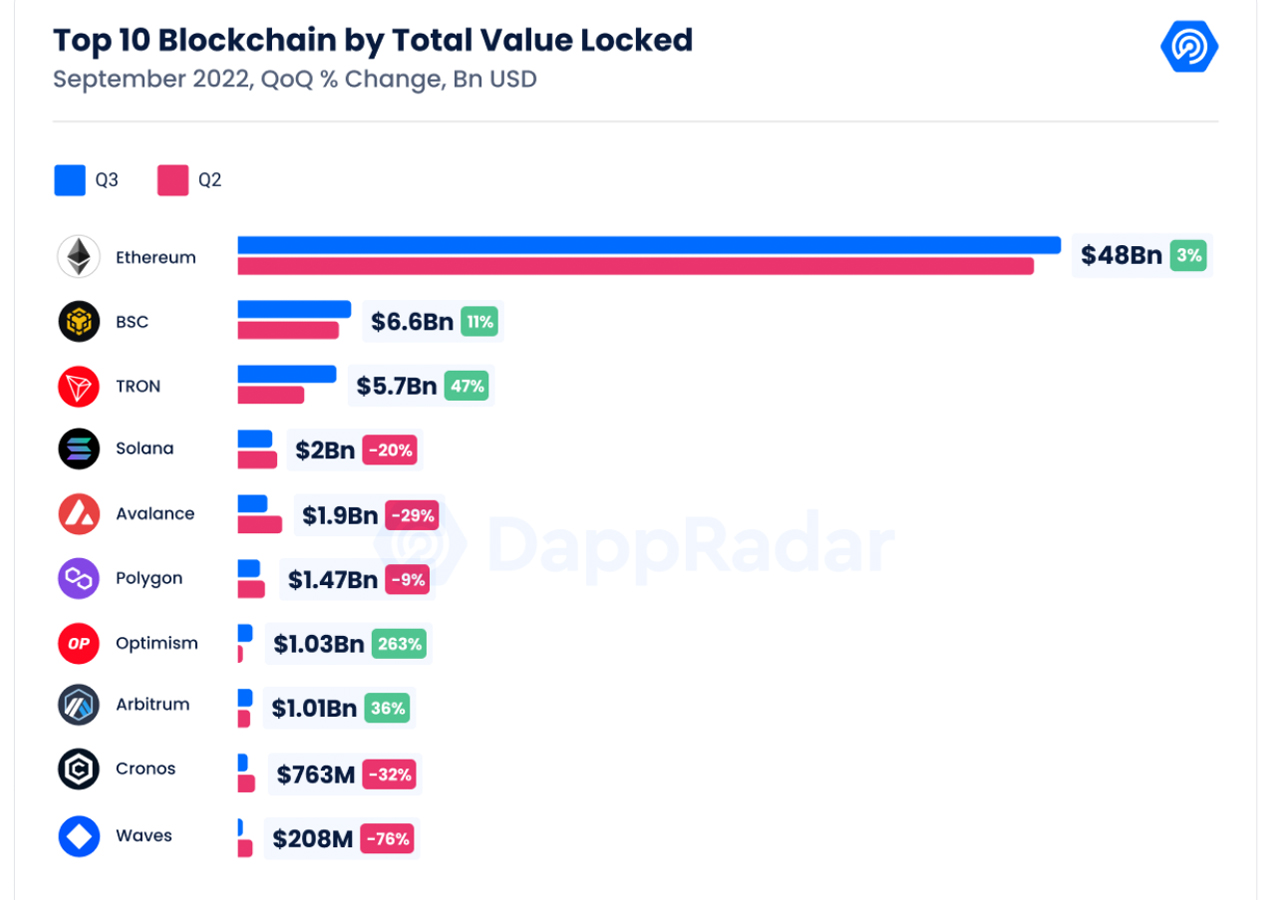Viewport: 1280px width, 900px height.
Task: Click the red TRON icon
Action: (x=78, y=386)
